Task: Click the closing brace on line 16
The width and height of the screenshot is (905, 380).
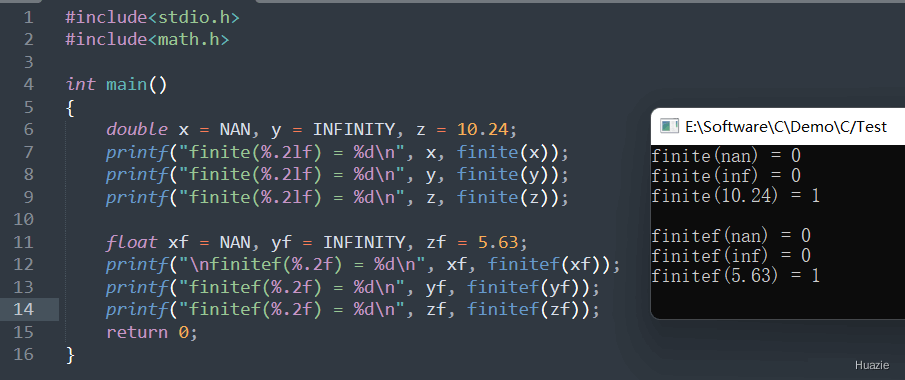Action: [x=70, y=355]
